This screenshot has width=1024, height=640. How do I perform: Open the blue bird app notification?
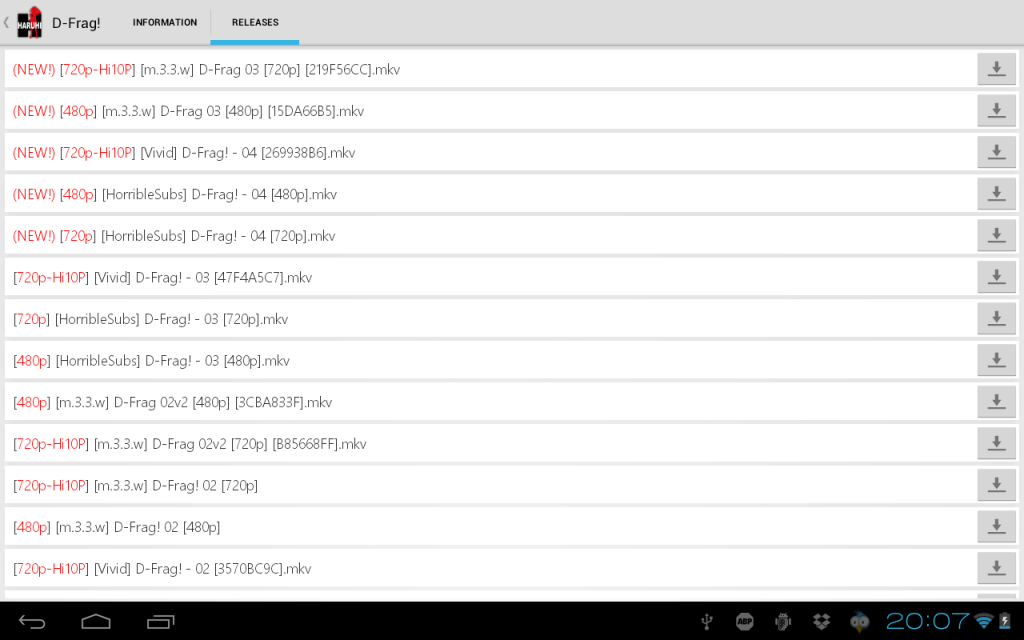(x=859, y=621)
